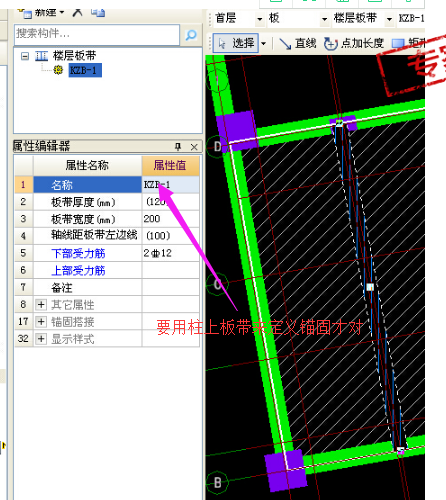Click the delete component X icon

tap(77, 12)
